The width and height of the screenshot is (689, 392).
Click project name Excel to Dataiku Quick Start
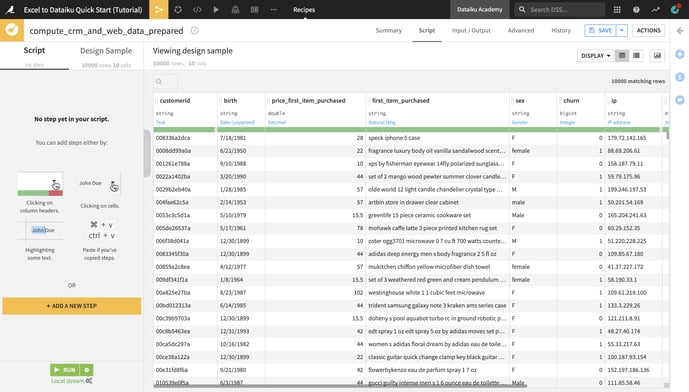pos(83,9)
